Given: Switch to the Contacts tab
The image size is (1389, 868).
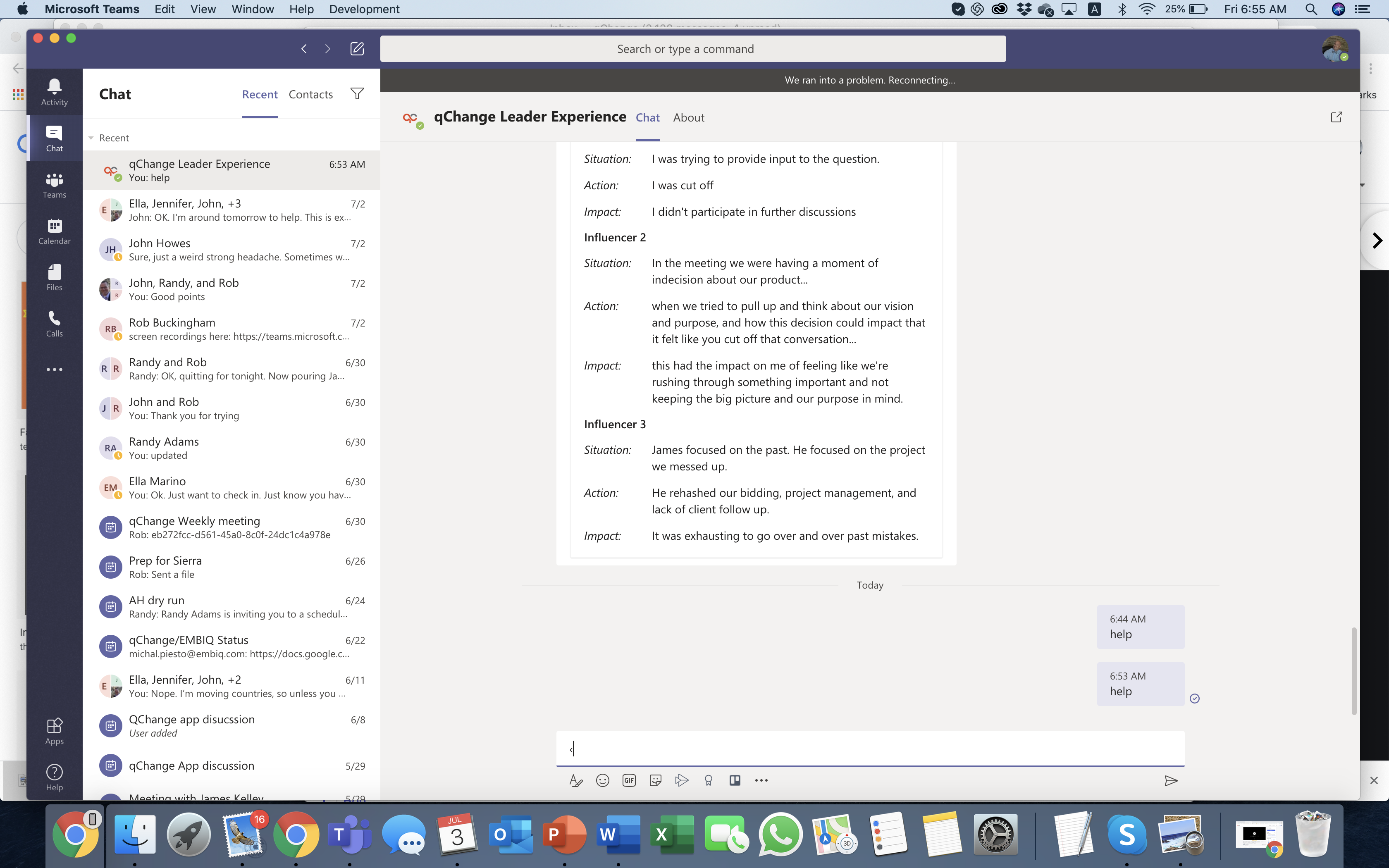Looking at the screenshot, I should click(x=310, y=94).
